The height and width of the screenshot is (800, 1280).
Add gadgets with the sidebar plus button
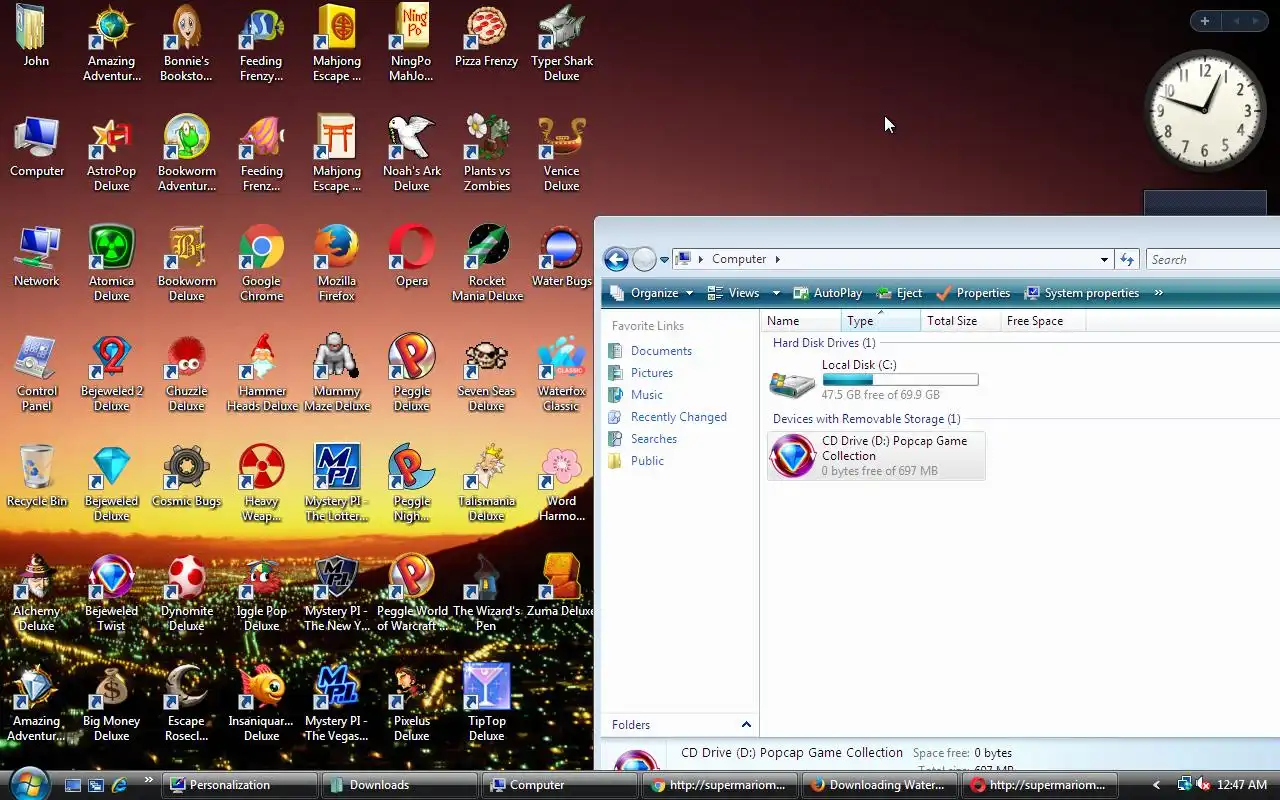(1205, 21)
